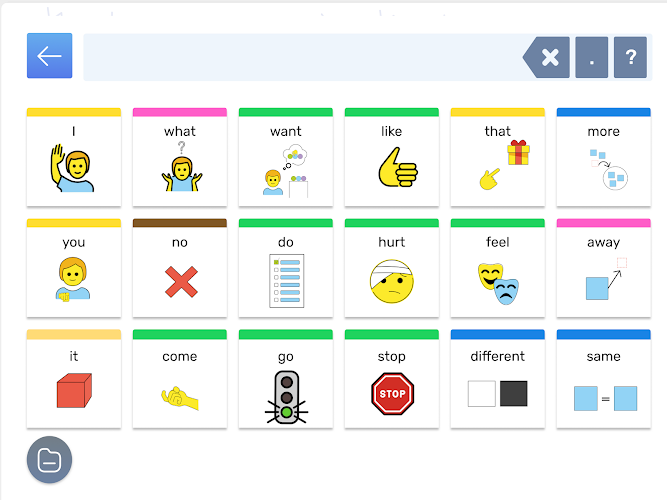This screenshot has width=667, height=500.
Task: Open the round folder button below the grid
Action: click(49, 460)
